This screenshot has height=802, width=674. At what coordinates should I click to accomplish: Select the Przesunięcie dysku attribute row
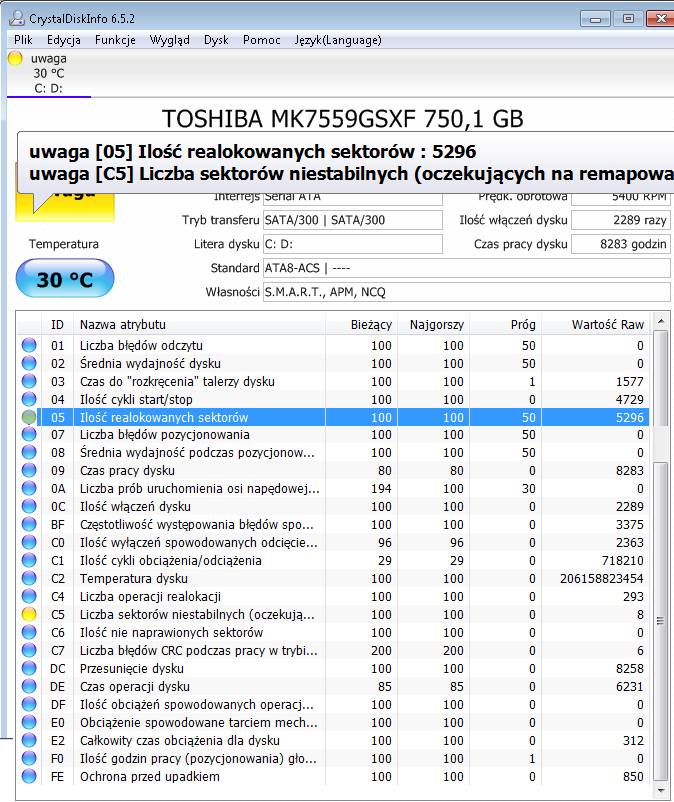point(333,668)
